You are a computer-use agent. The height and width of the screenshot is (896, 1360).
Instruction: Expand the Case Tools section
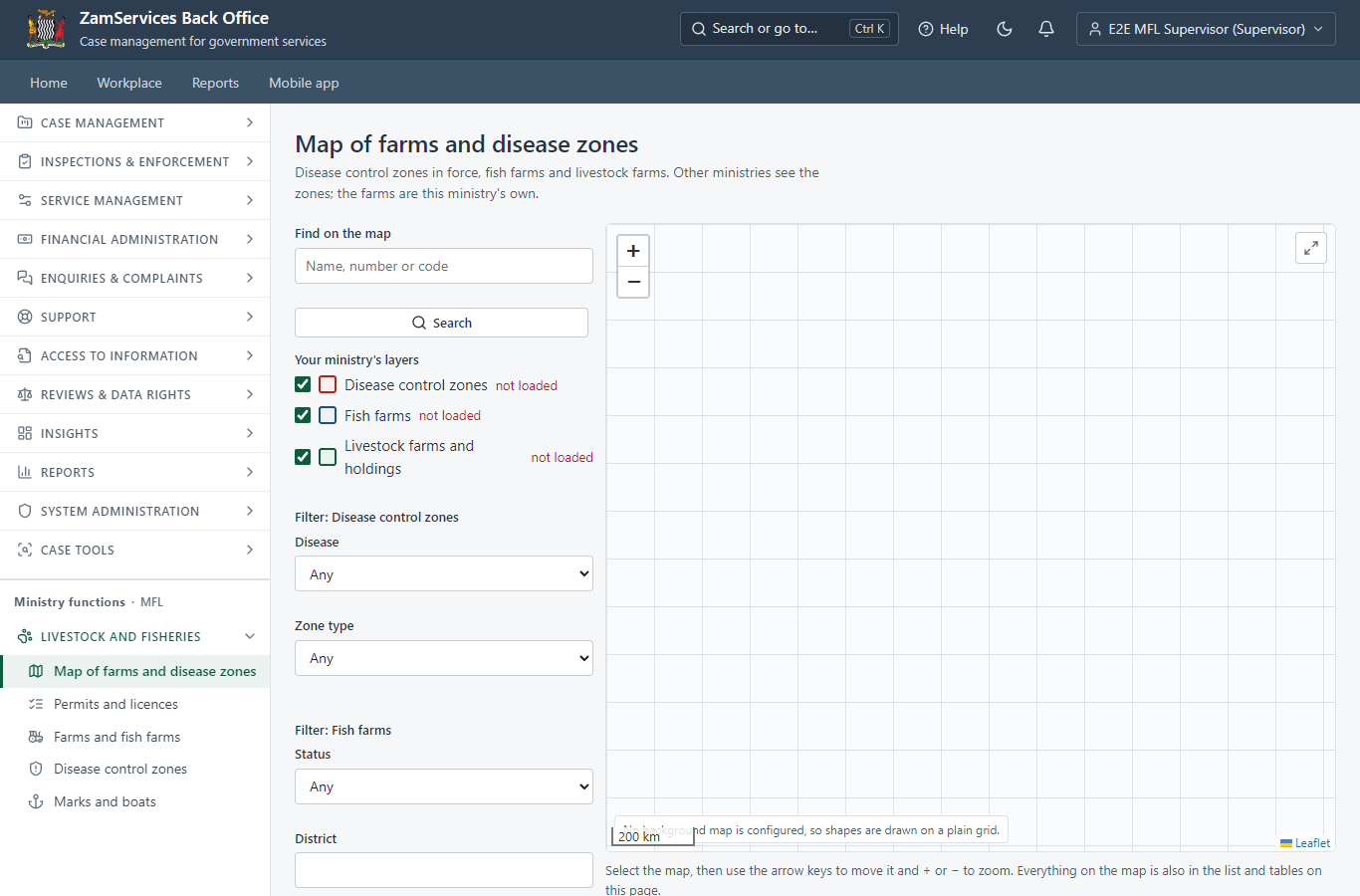134,550
